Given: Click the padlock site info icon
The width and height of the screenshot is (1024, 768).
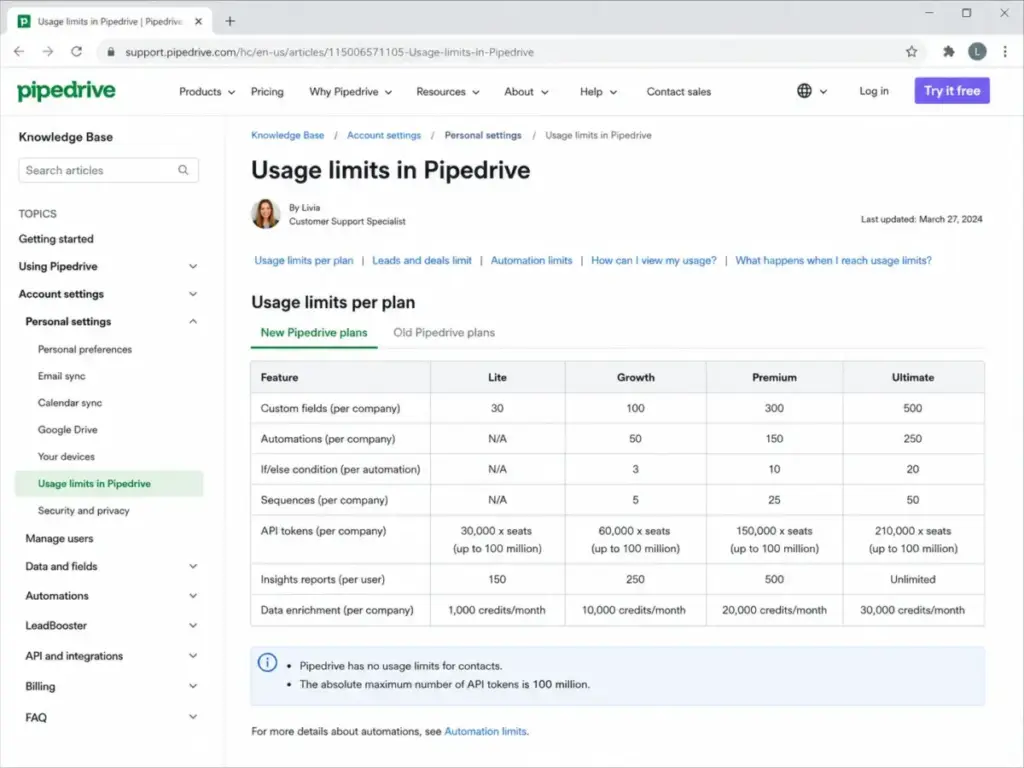Looking at the screenshot, I should pos(111,52).
